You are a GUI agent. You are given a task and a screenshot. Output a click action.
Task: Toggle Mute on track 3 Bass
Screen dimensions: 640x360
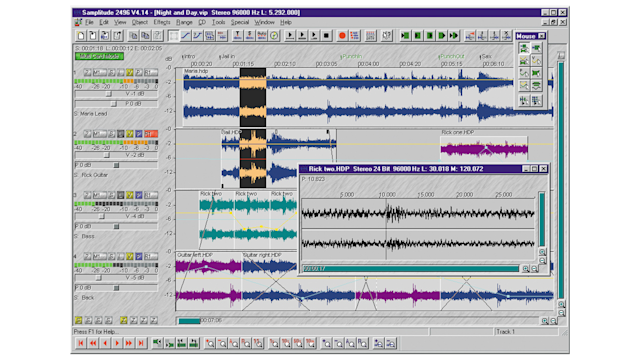pos(99,195)
